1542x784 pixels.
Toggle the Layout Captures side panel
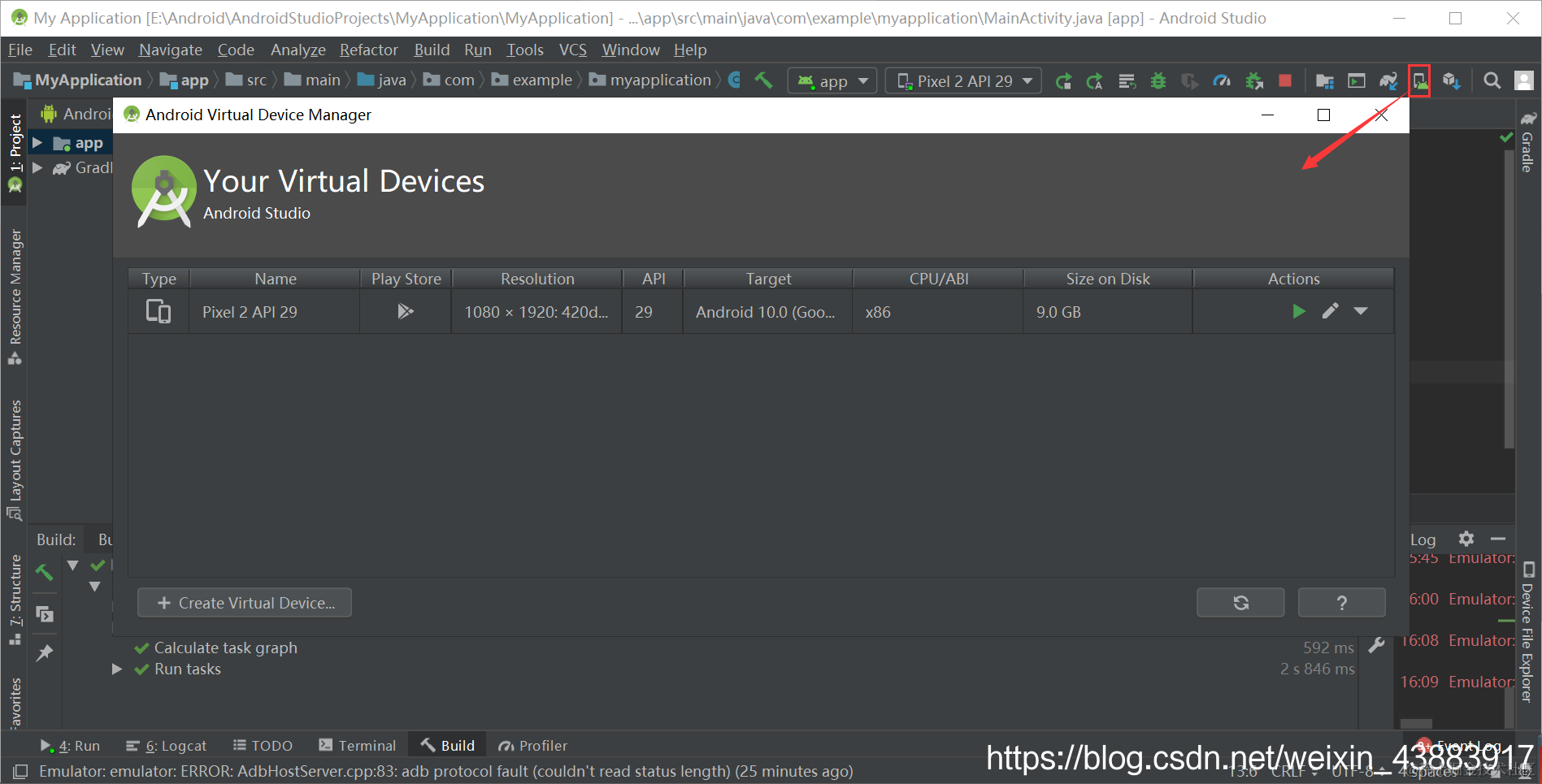(x=15, y=460)
